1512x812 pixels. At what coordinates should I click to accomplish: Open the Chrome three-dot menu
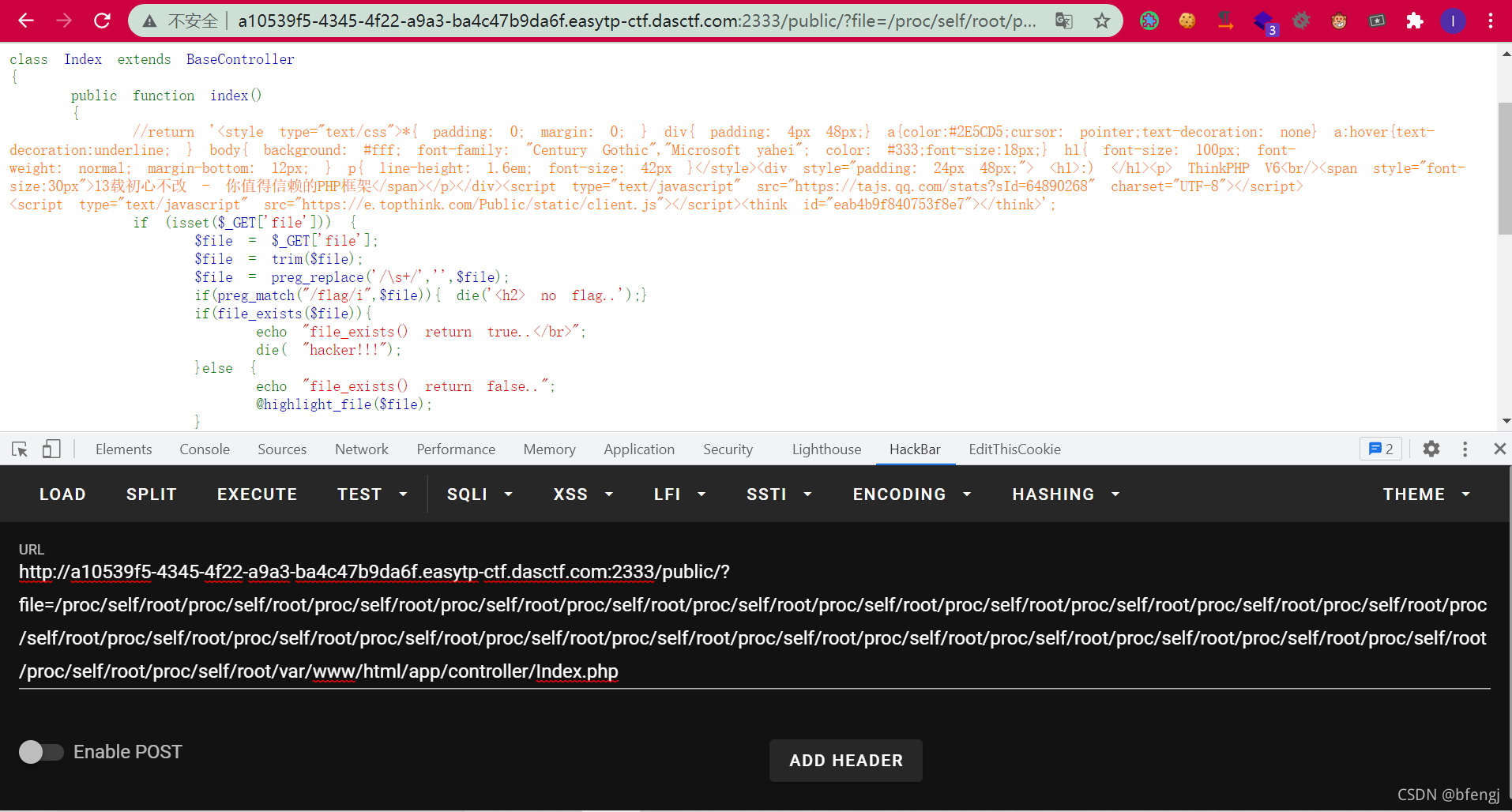point(1491,21)
